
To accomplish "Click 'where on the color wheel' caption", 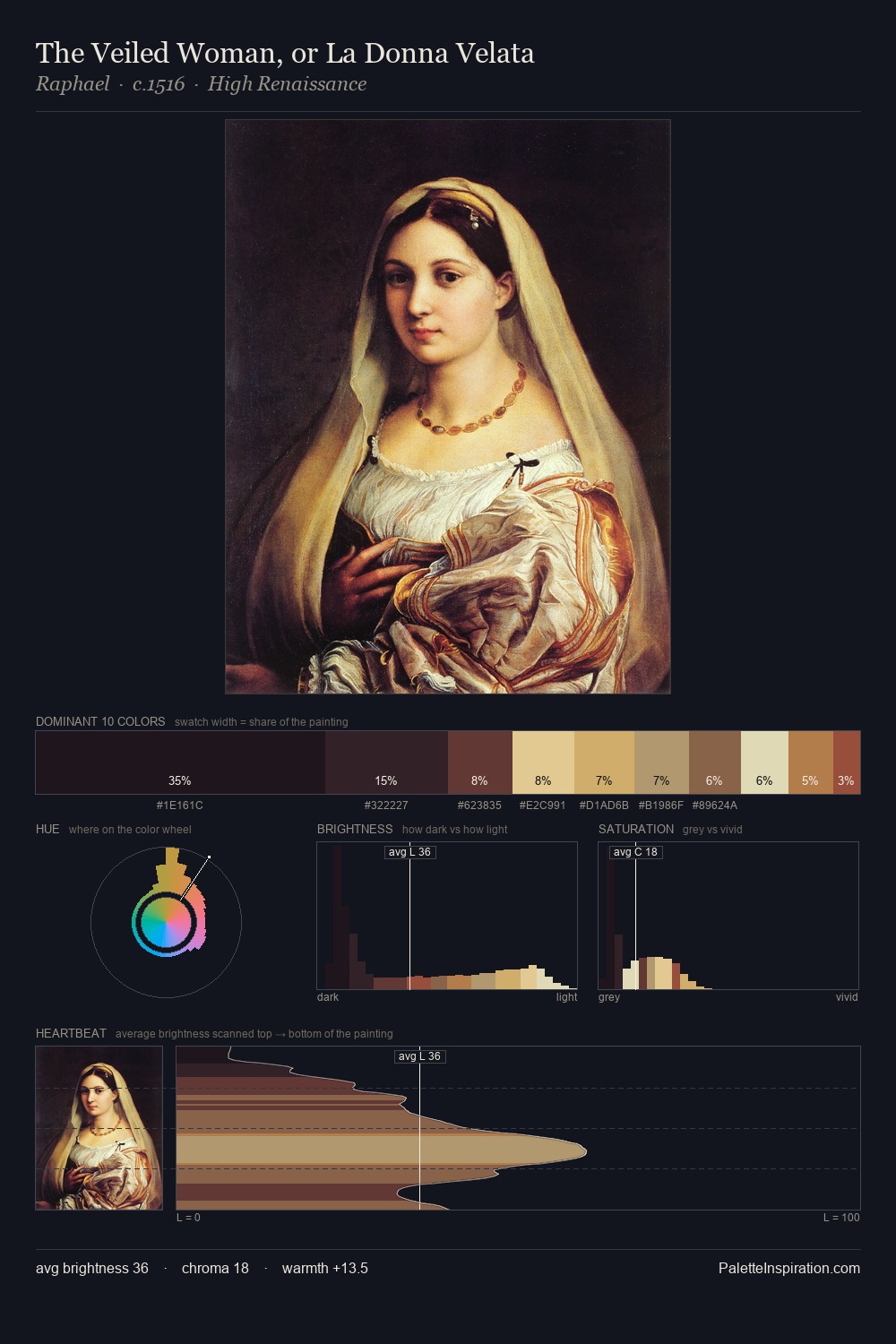I will [x=130, y=830].
